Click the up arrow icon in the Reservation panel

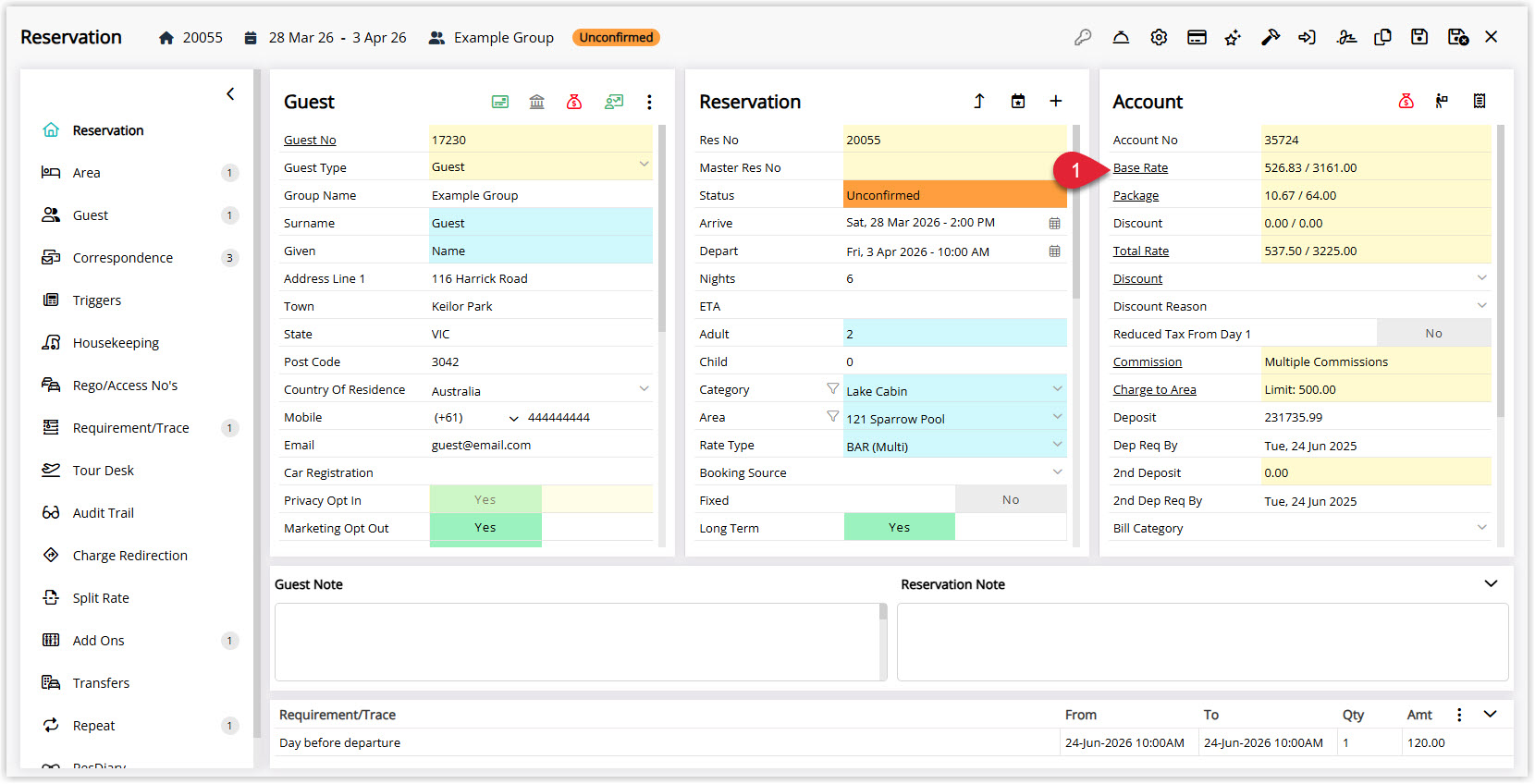[x=979, y=101]
